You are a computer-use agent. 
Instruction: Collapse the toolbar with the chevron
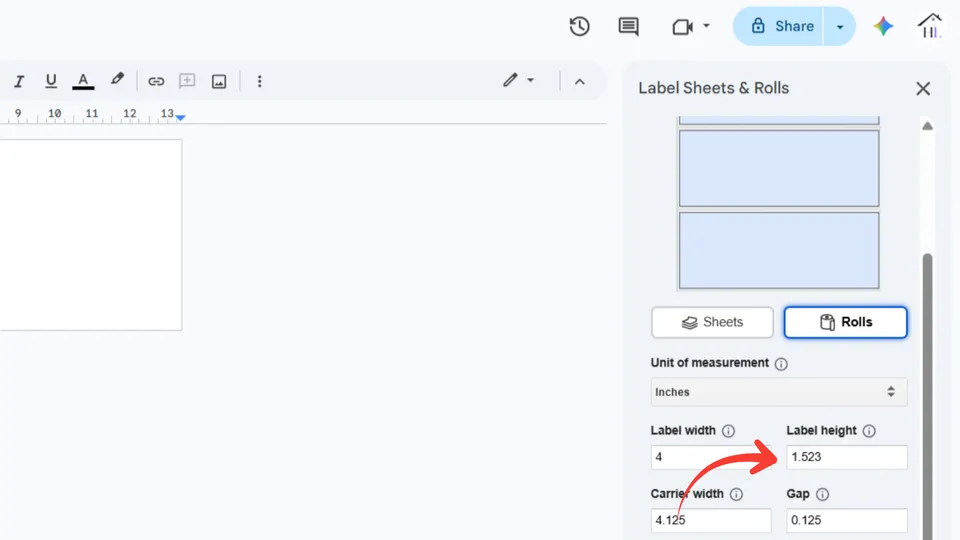pos(580,81)
